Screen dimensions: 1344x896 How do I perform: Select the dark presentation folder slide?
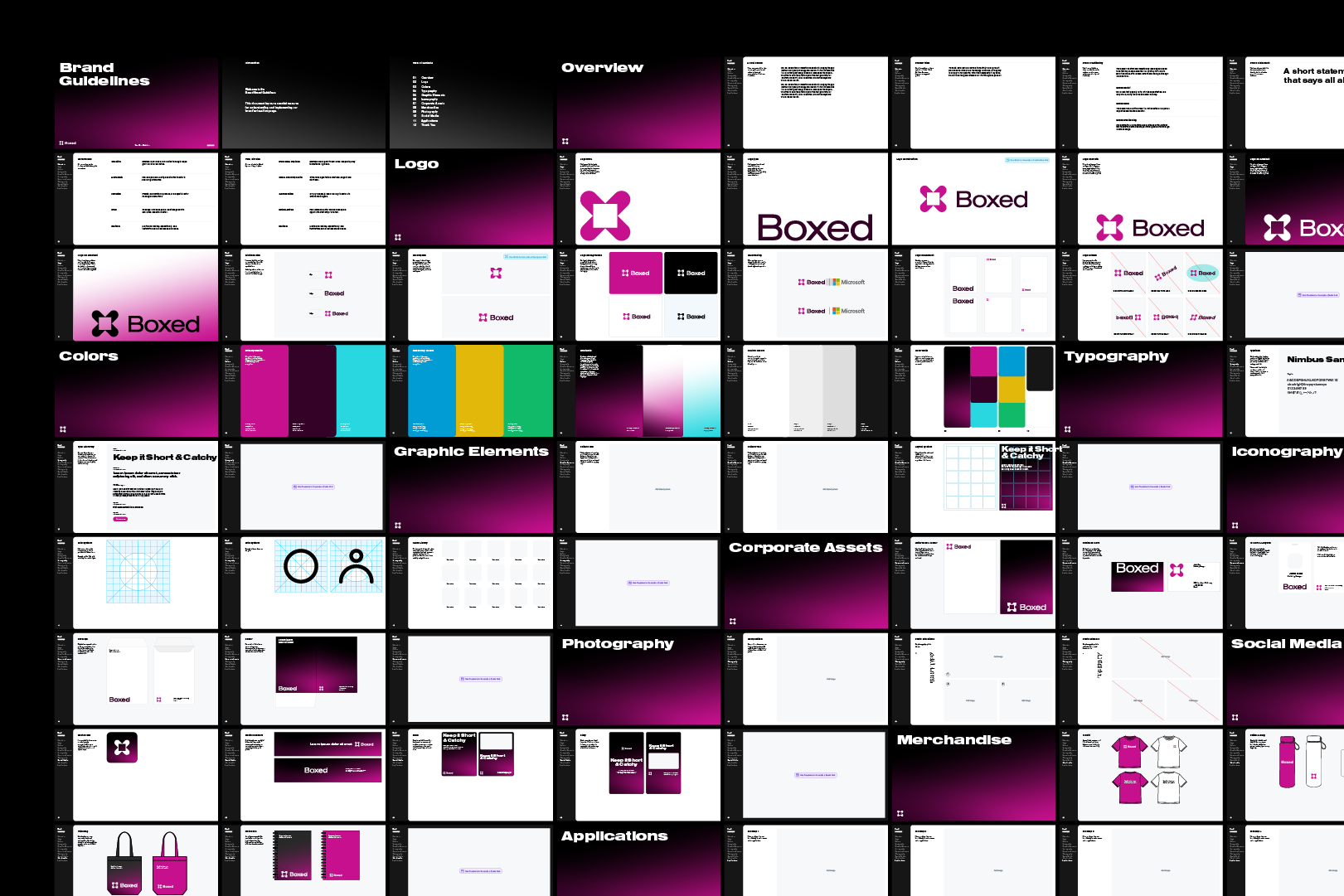(x=303, y=680)
